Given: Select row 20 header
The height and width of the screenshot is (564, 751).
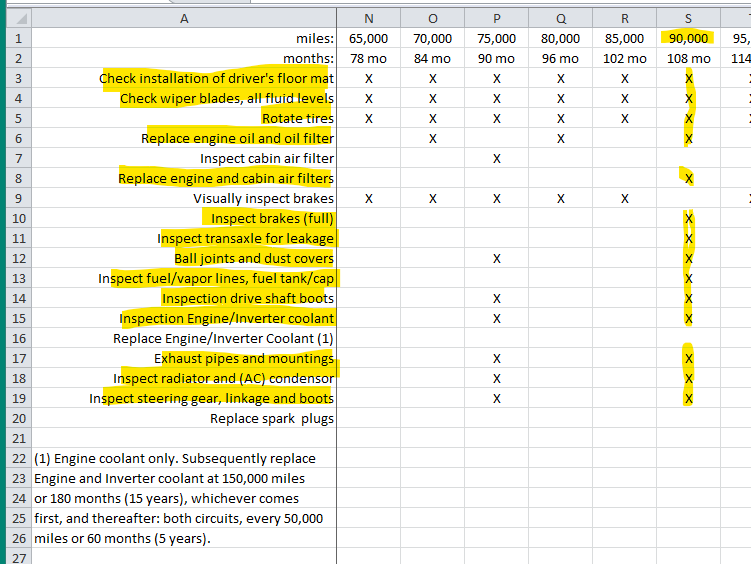Looking at the screenshot, I should [x=19, y=418].
